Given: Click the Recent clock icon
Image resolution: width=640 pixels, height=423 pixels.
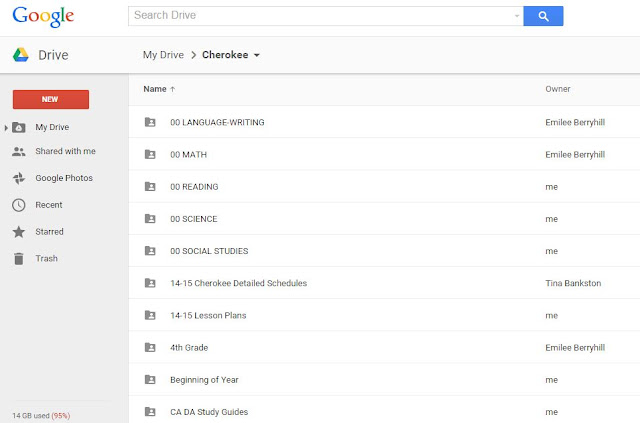Looking at the screenshot, I should point(18,205).
